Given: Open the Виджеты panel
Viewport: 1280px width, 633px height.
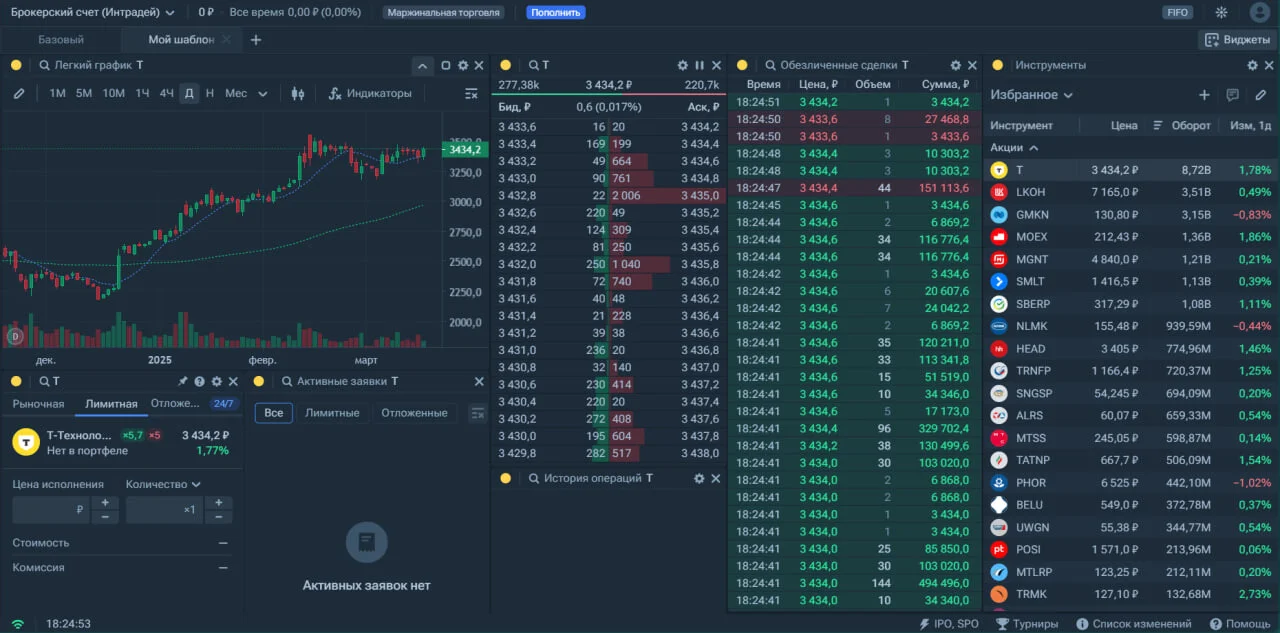Looking at the screenshot, I should point(1236,40).
